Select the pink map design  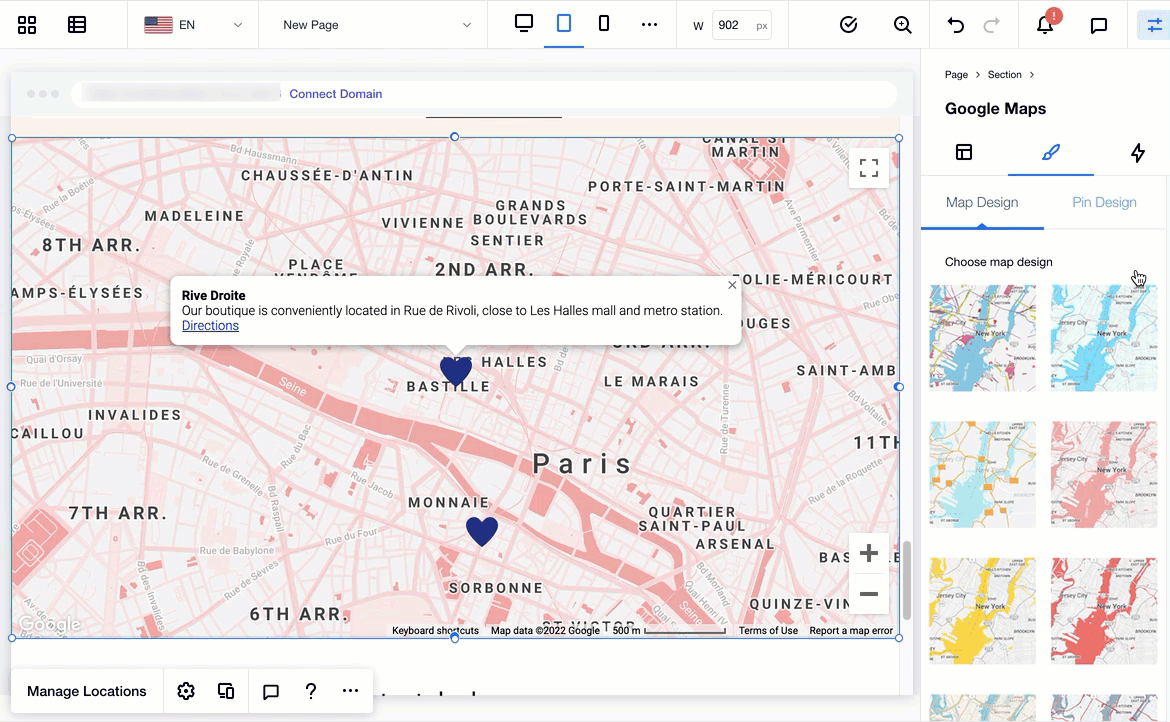[x=1104, y=474]
